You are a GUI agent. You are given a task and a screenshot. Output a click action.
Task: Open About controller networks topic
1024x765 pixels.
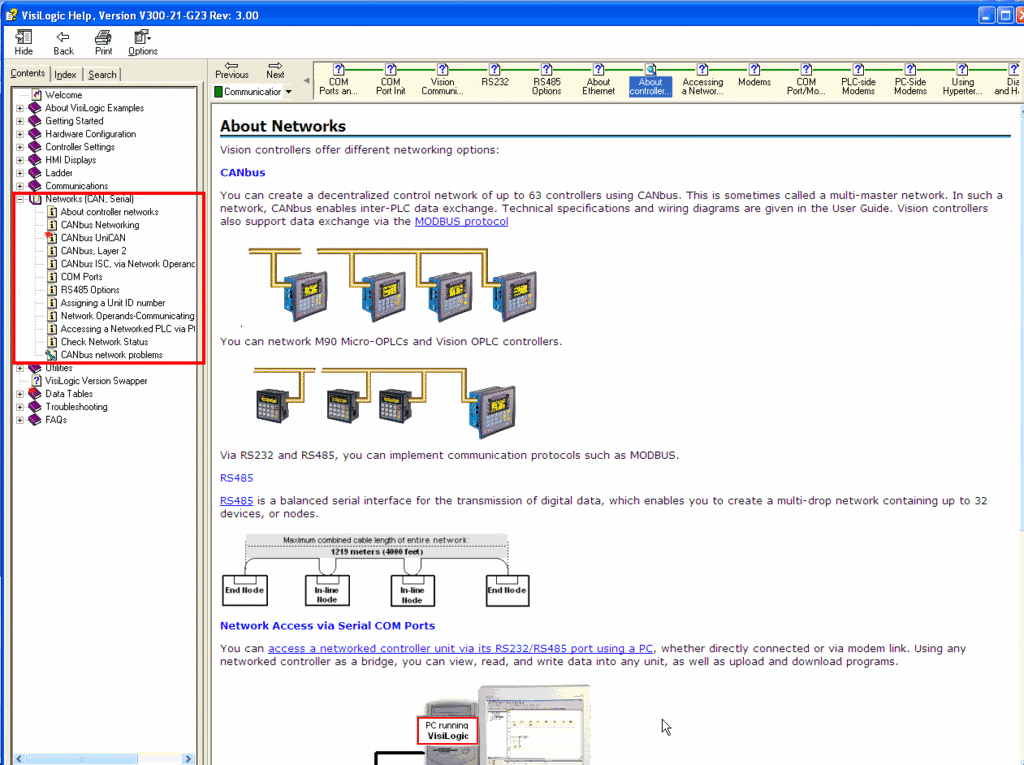coord(109,212)
